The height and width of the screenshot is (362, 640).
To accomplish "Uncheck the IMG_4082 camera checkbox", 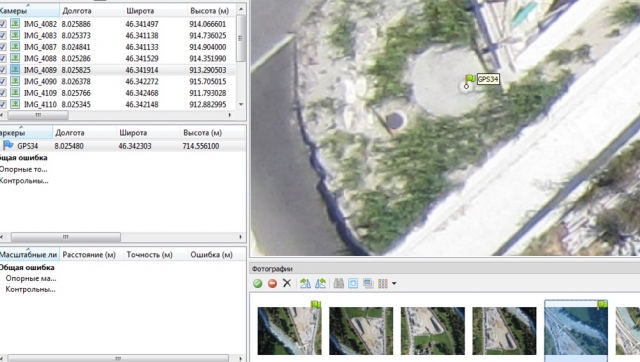I will [x=2, y=24].
